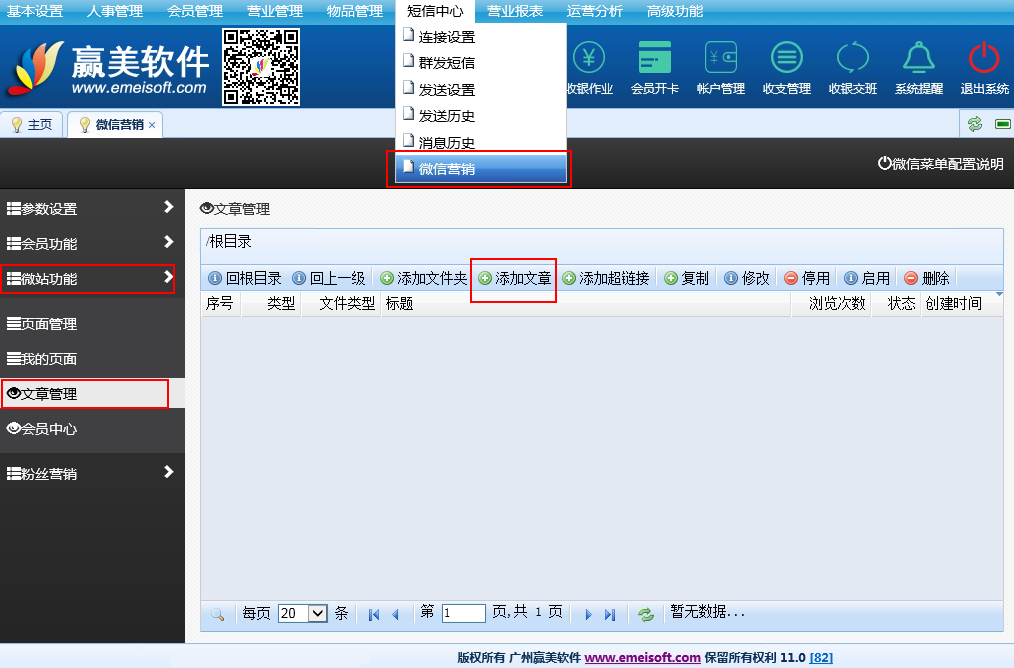Close the 微信营销 tab
This screenshot has width=1014, height=668.
tap(152, 125)
